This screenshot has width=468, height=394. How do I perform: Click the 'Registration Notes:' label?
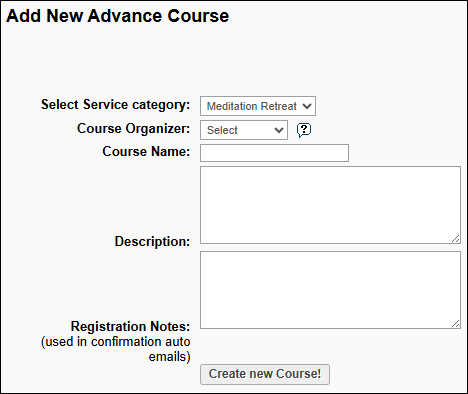(130, 326)
